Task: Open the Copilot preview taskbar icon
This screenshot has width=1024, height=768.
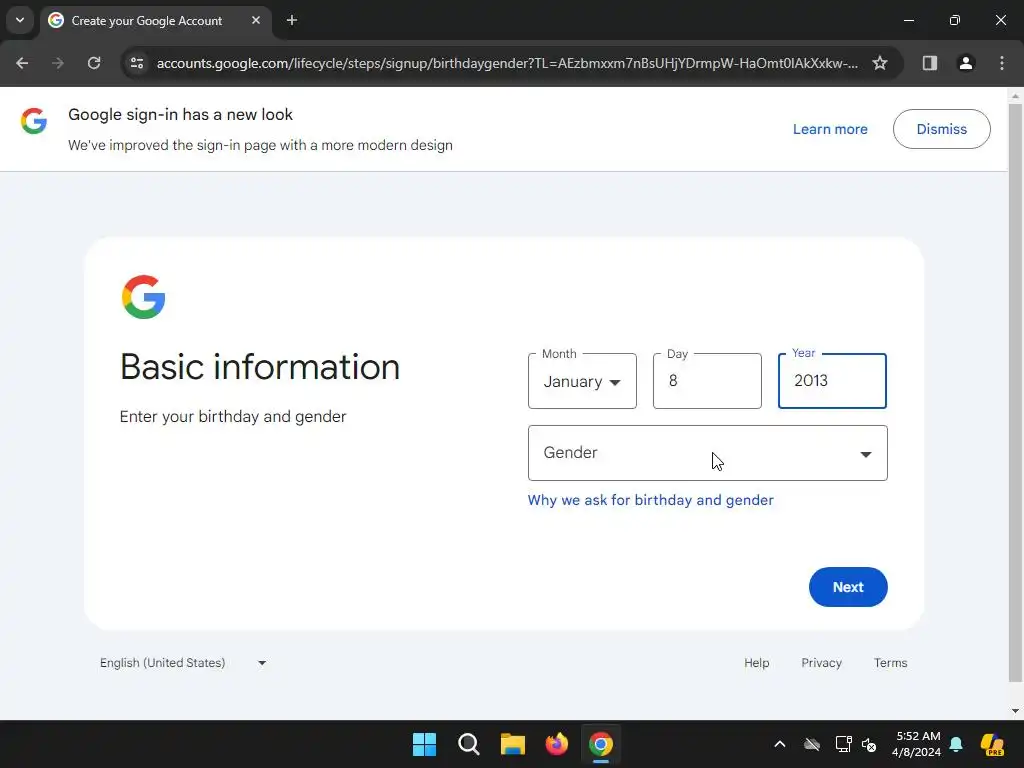Action: [992, 744]
